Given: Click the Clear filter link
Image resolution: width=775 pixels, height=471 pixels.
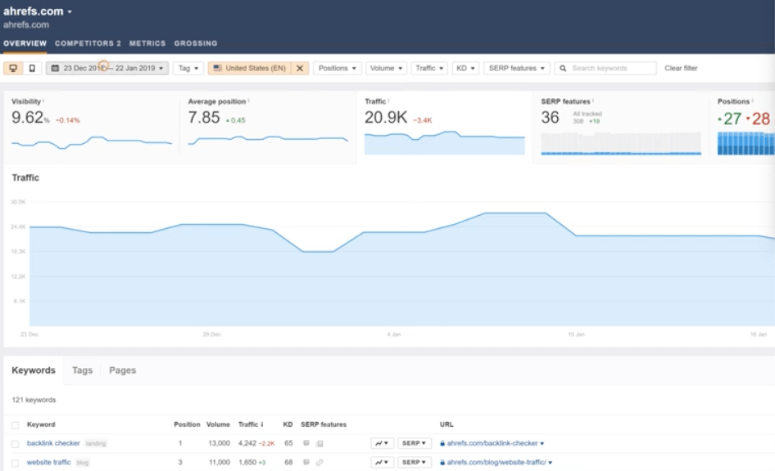Looking at the screenshot, I should [x=681, y=68].
